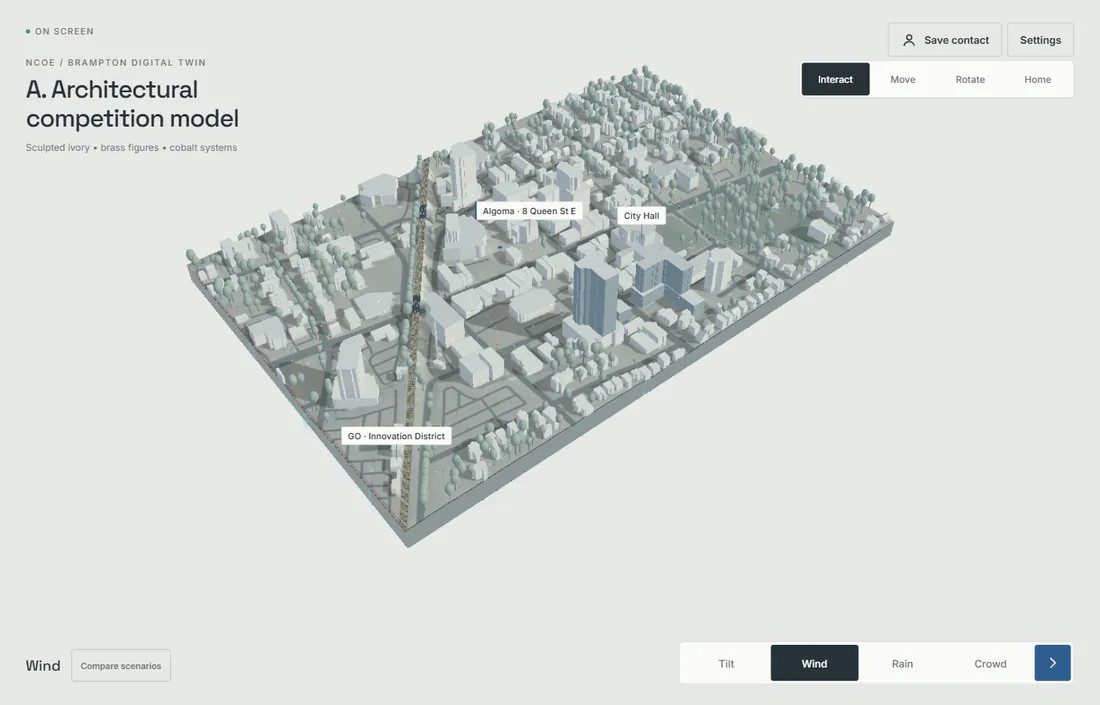Image resolution: width=1100 pixels, height=705 pixels.
Task: Click the Wind label at bottom left
Action: click(43, 666)
